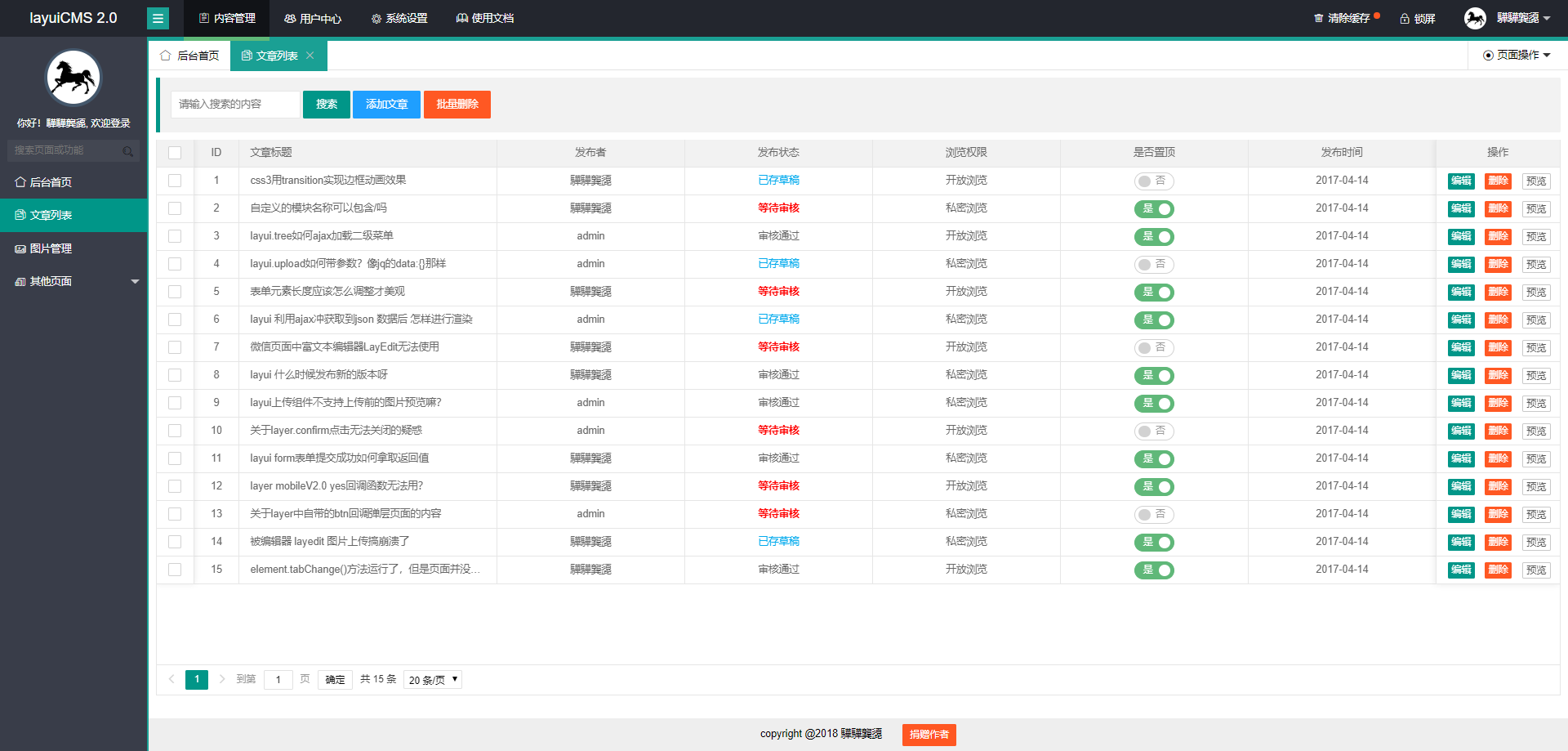Check the row checkbox for article ID 15
This screenshot has width=1568, height=751.
(175, 570)
